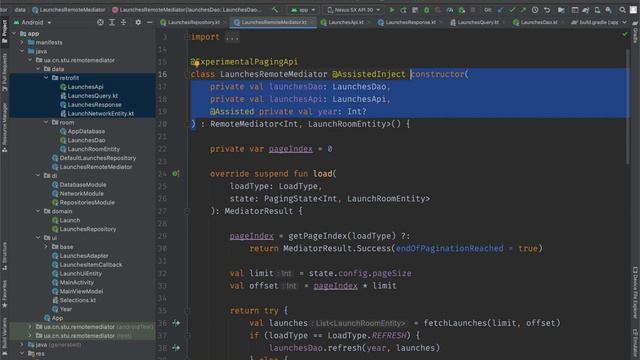Image resolution: width=640 pixels, height=360 pixels.
Task: Open Structure side tool window
Action: point(4,256)
